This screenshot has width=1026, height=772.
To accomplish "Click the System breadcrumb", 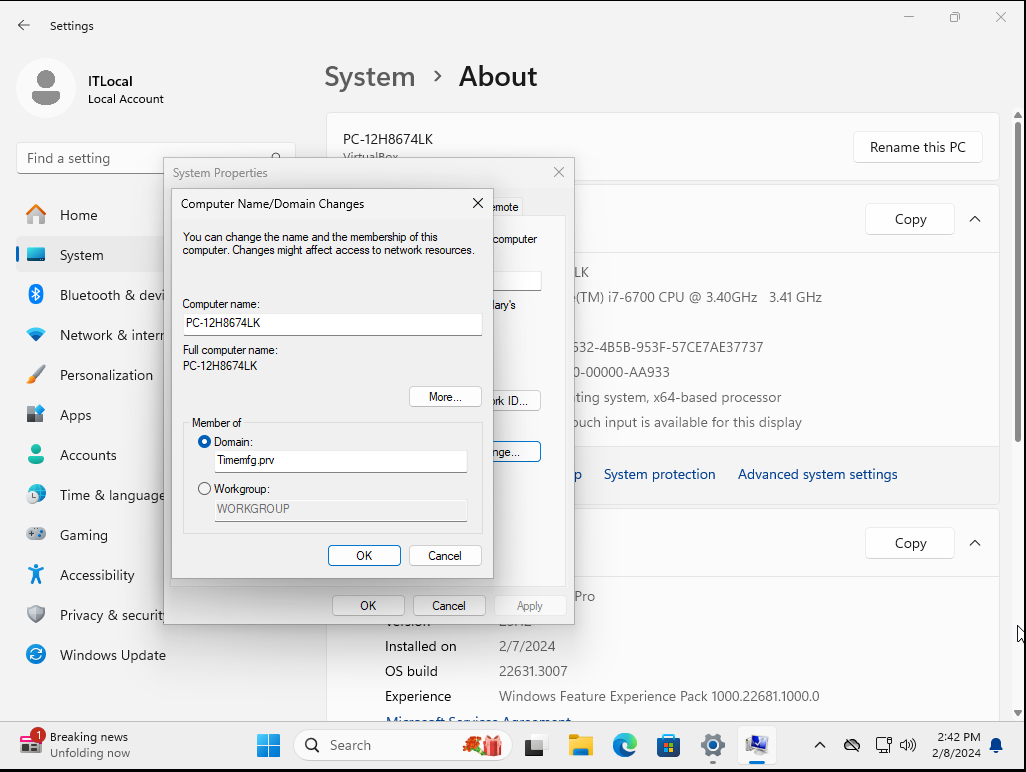I will pyautogui.click(x=370, y=77).
